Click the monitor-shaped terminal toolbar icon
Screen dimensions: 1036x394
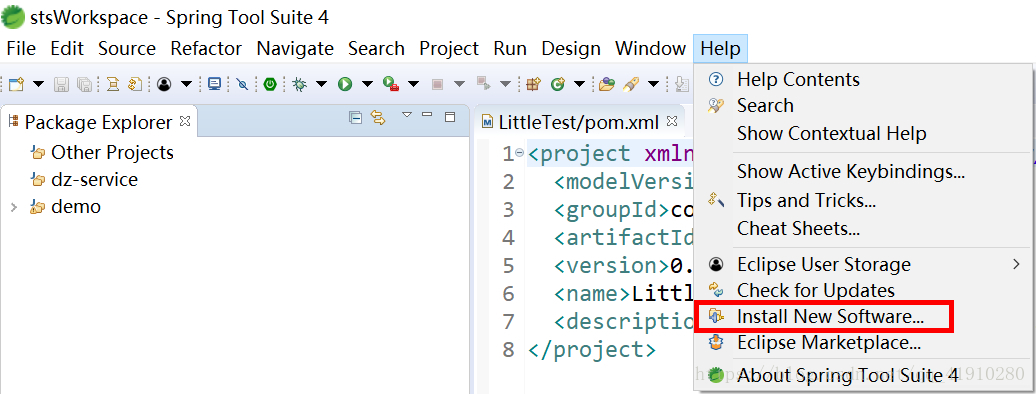(214, 84)
